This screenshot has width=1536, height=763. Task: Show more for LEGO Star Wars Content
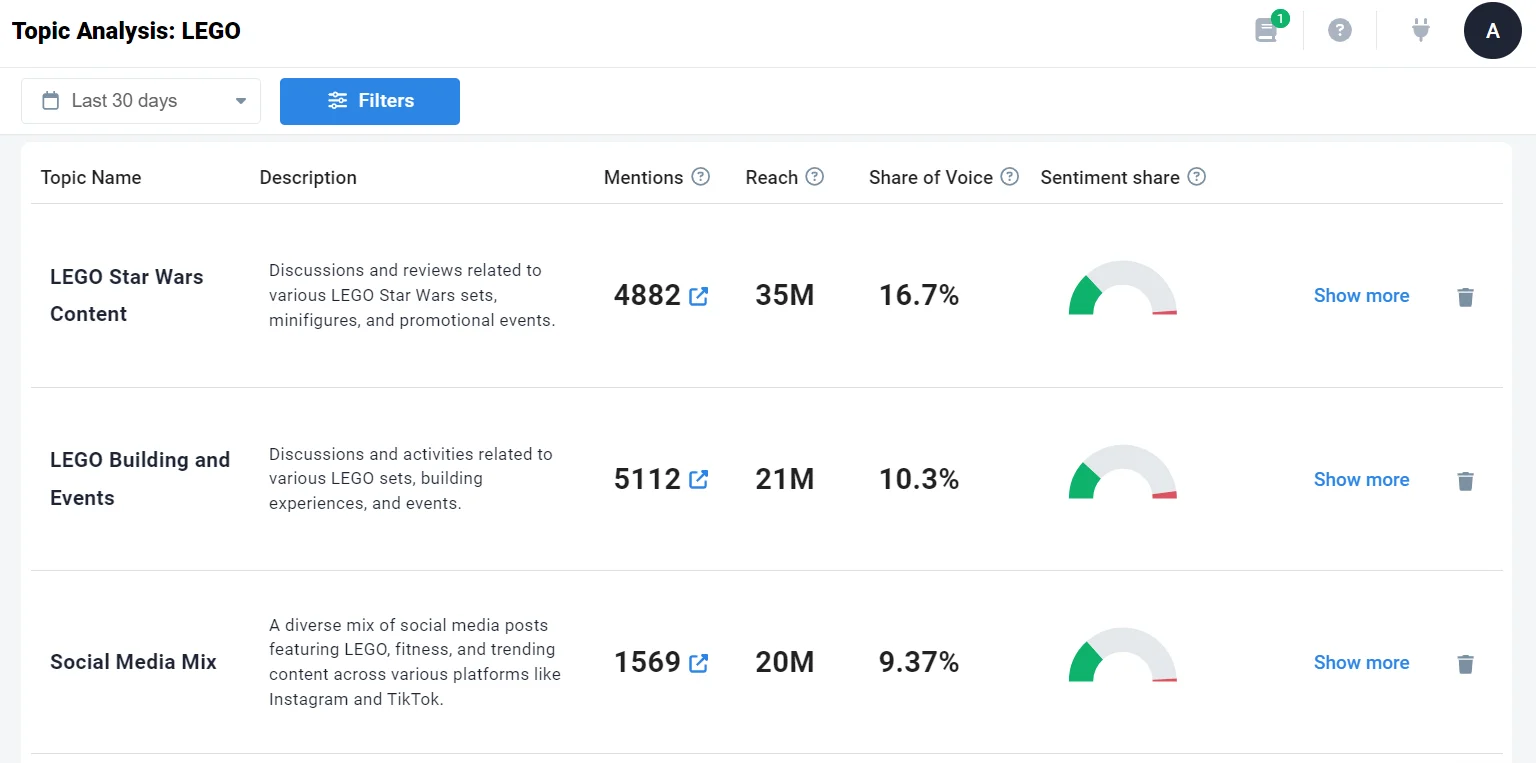(x=1361, y=296)
